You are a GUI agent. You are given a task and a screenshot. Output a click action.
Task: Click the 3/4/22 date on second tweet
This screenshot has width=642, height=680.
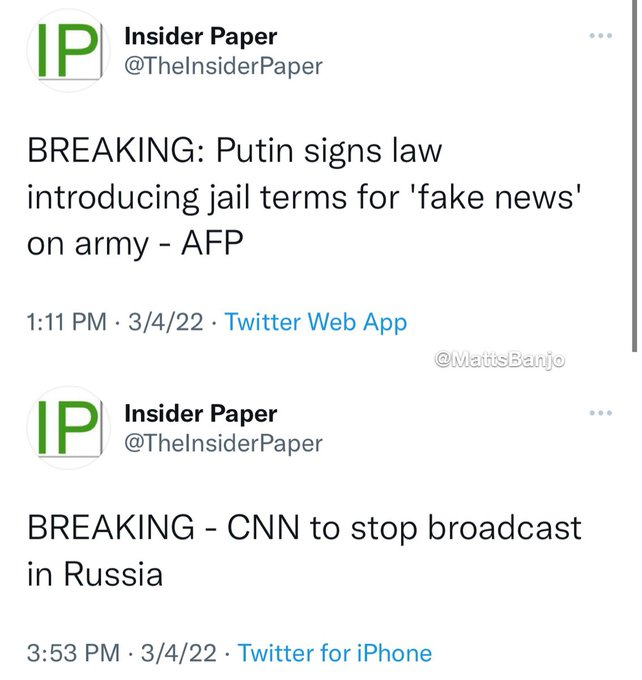click(x=178, y=653)
